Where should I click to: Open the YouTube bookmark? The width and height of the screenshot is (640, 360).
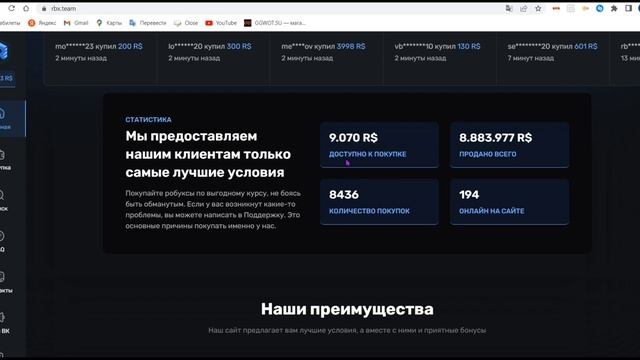pyautogui.click(x=221, y=23)
